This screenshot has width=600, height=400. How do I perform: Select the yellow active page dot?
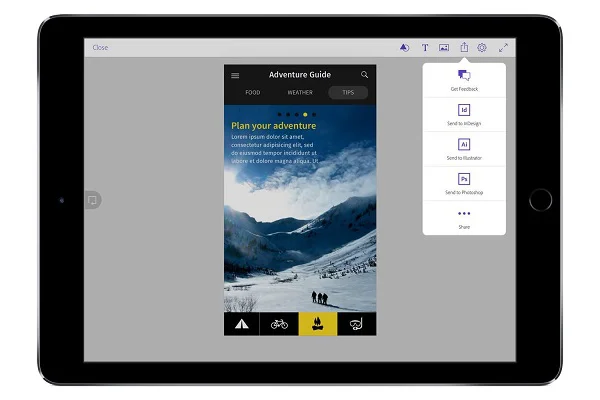(305, 114)
